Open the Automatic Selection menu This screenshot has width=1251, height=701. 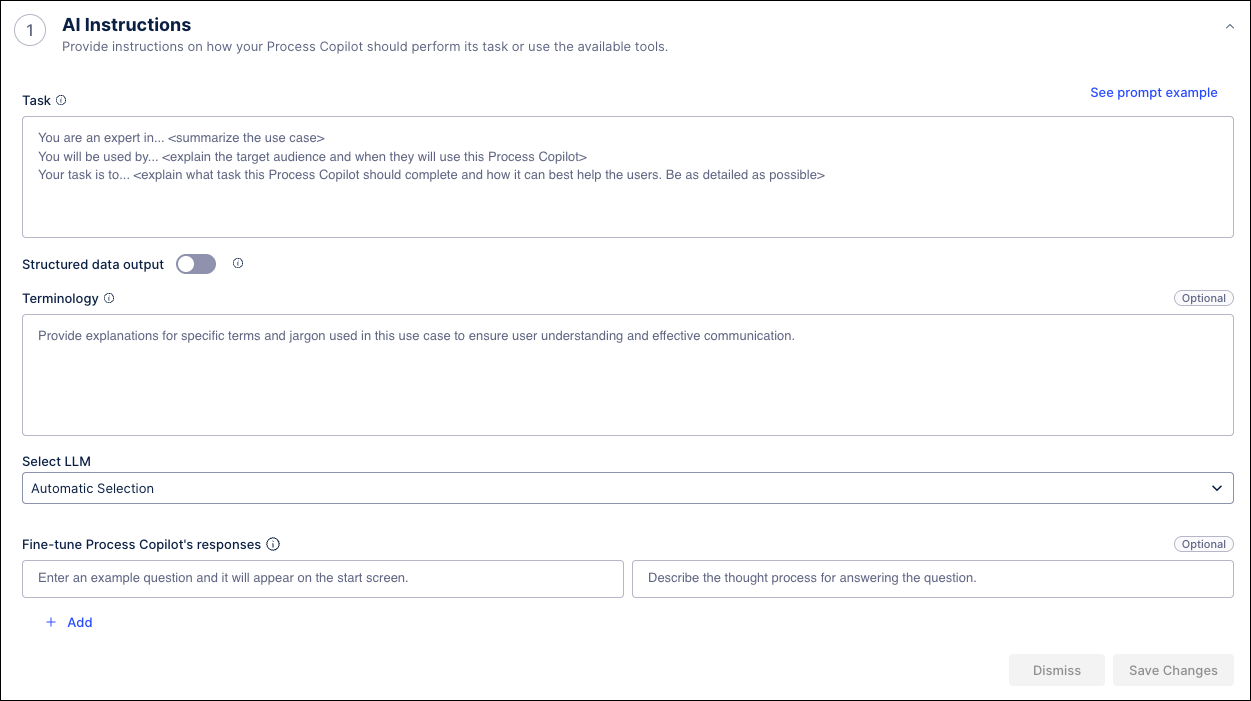(628, 488)
